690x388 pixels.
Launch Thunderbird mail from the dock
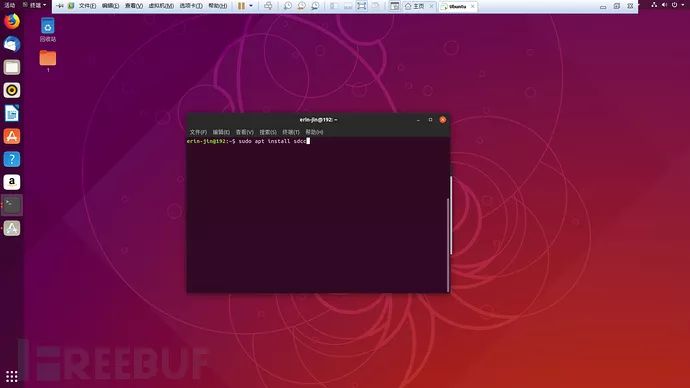12,44
